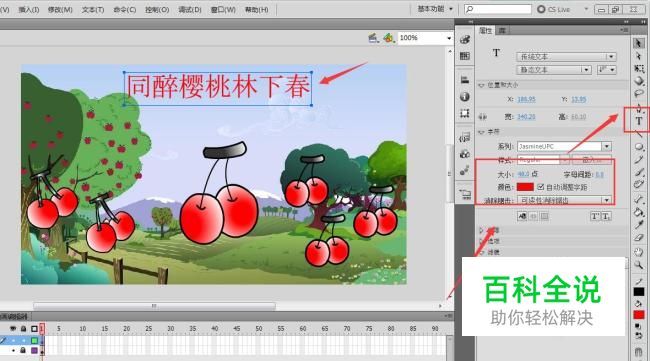The height and width of the screenshot is (361, 650).
Task: Click the width value
Action: coord(526,117)
